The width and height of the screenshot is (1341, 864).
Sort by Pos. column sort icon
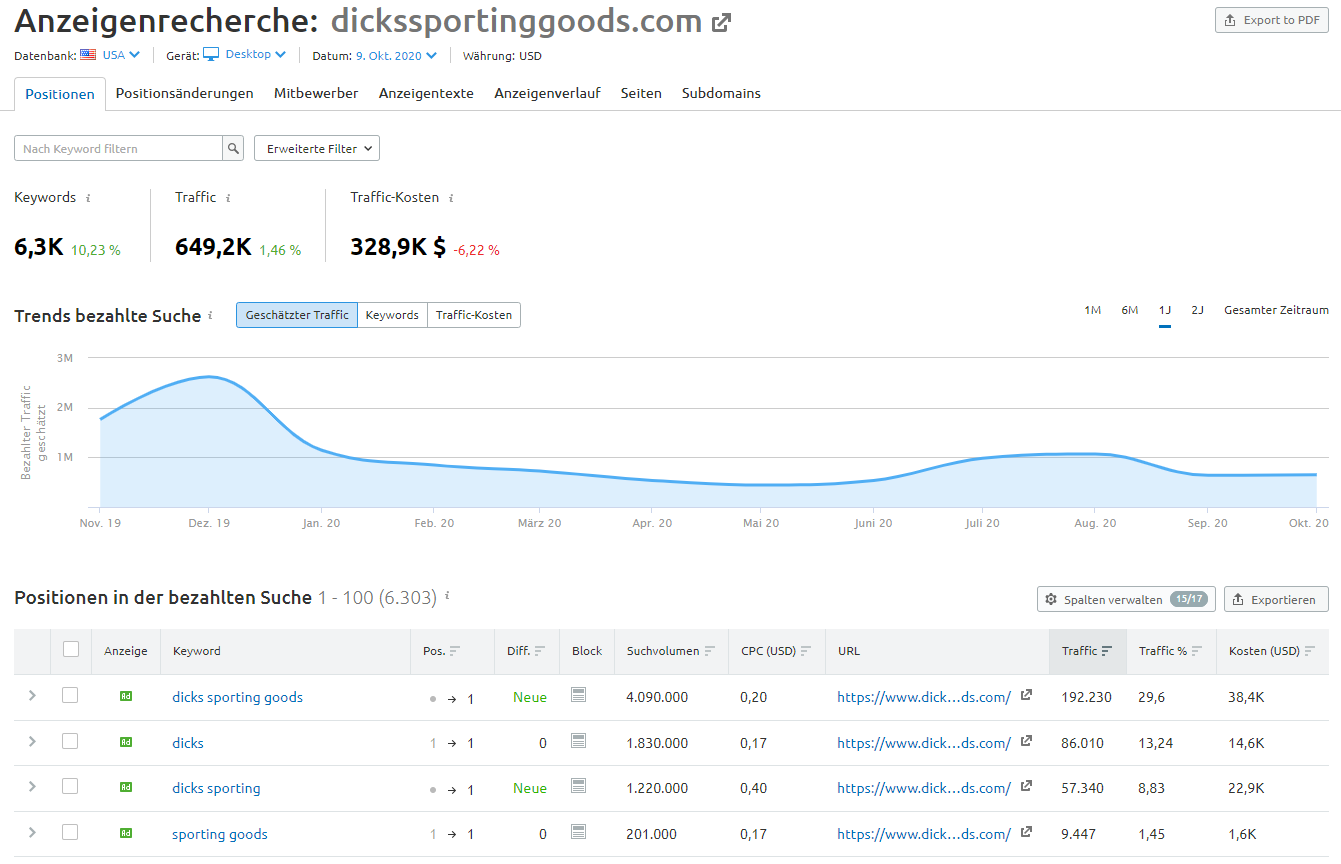click(x=455, y=651)
